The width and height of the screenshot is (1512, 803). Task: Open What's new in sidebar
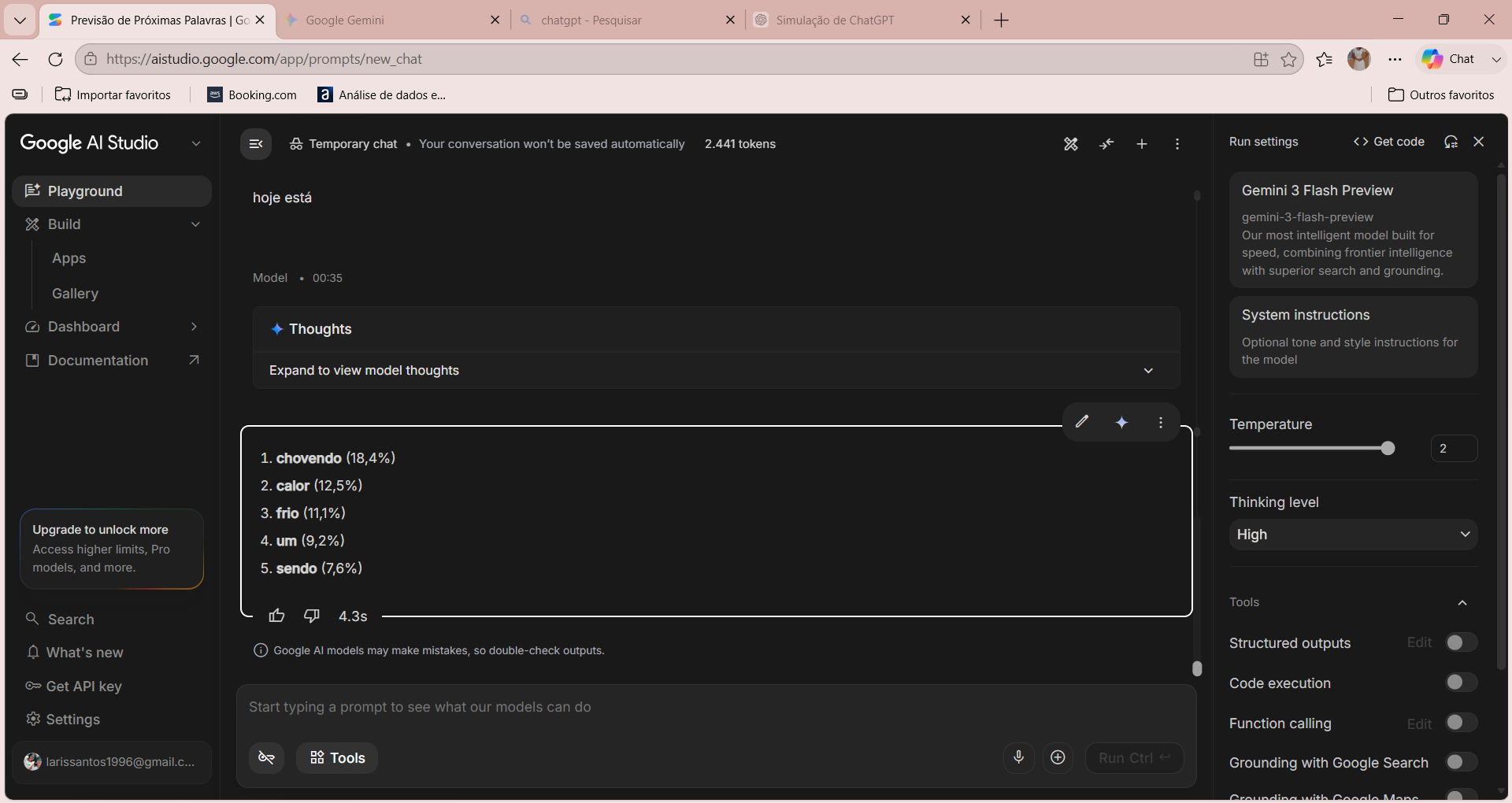point(75,653)
